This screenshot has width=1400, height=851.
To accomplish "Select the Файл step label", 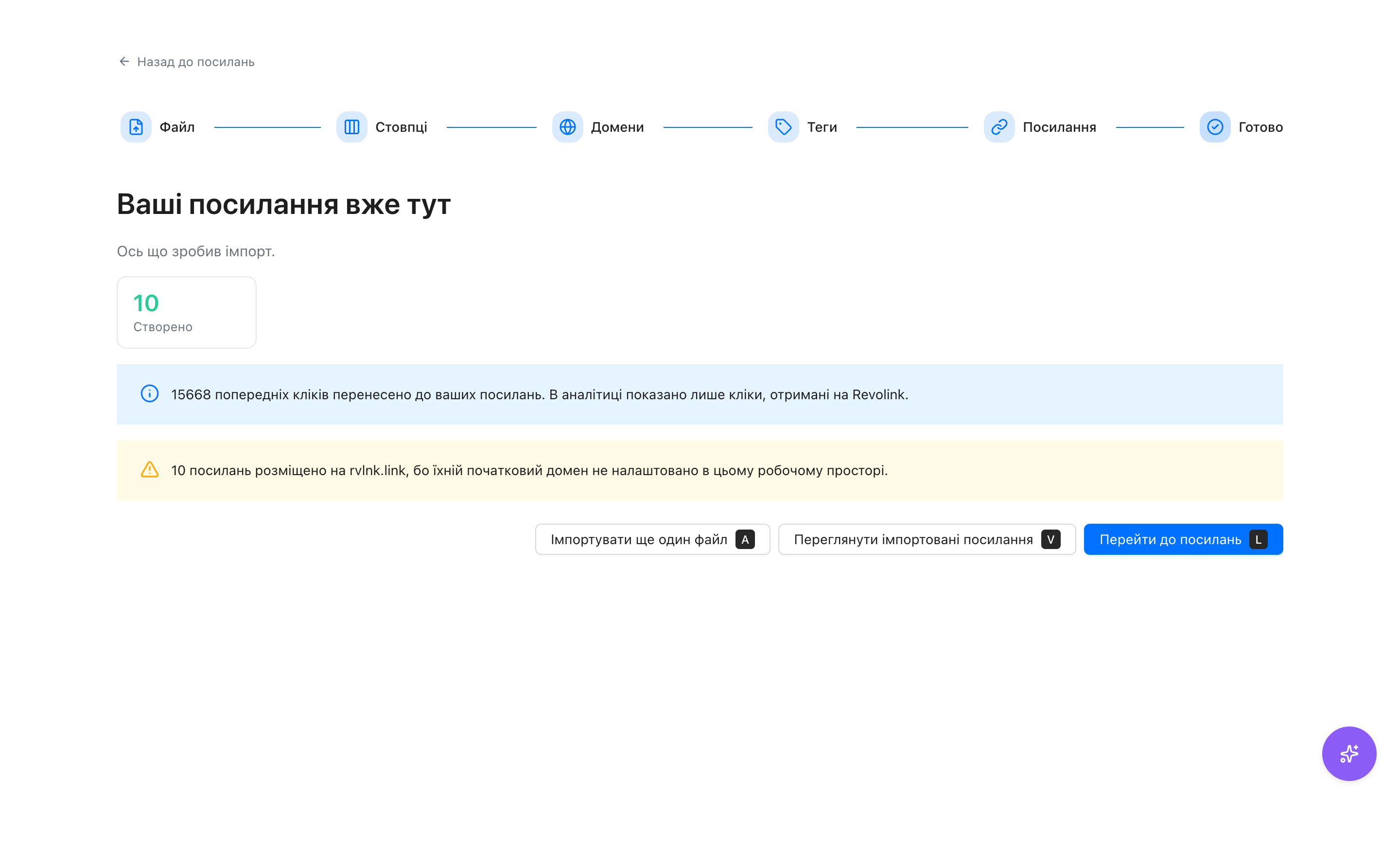I will tap(177, 127).
